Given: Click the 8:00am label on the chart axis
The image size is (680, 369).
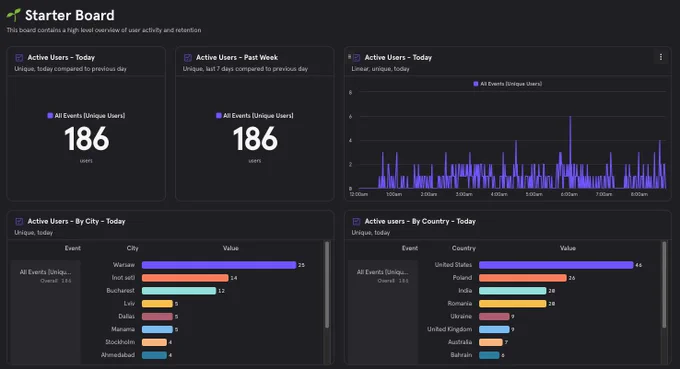Looking at the screenshot, I should pos(639,194).
